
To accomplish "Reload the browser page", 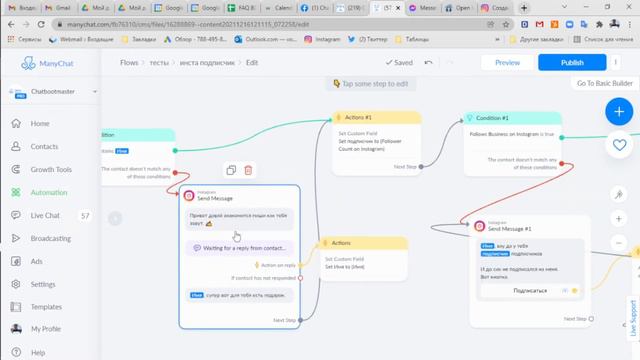I will tap(41, 24).
